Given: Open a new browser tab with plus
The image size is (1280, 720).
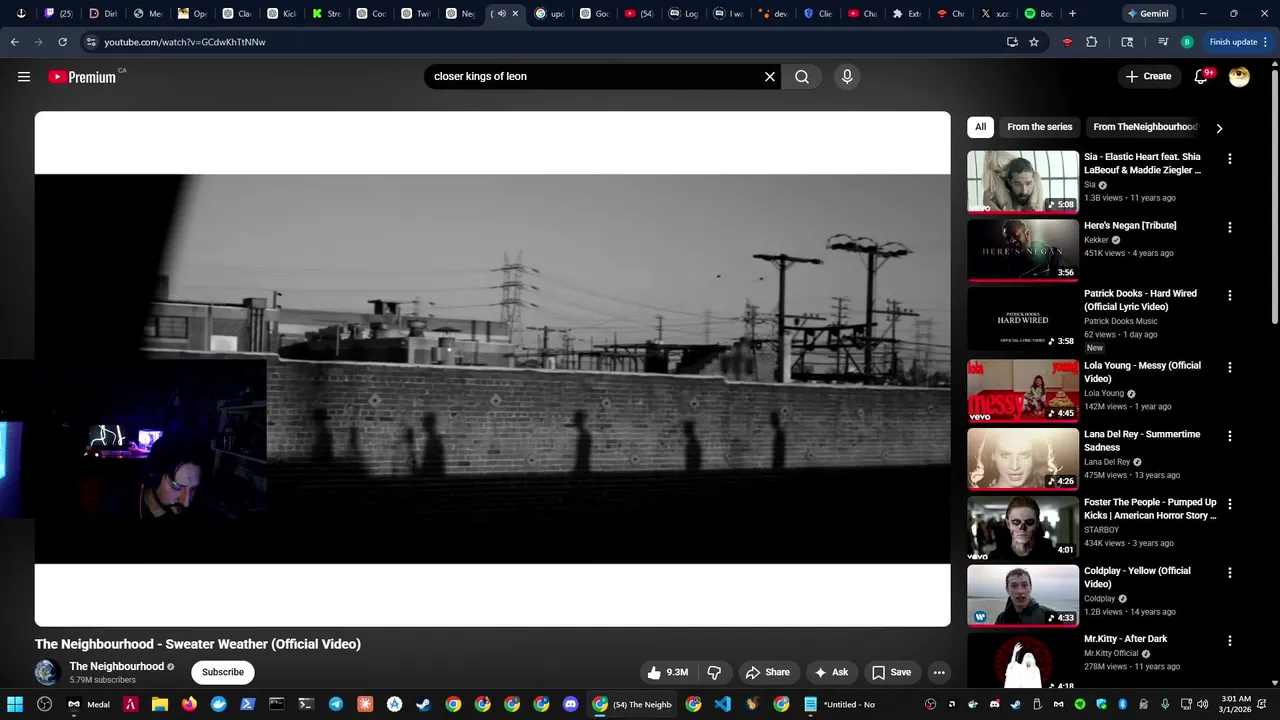Looking at the screenshot, I should point(1072,14).
